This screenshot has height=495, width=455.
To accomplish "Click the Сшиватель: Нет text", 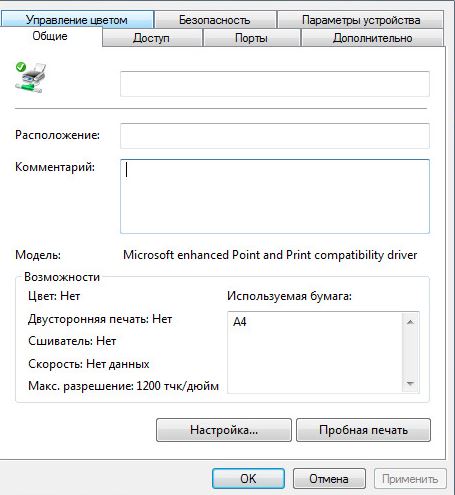I will tap(72, 341).
